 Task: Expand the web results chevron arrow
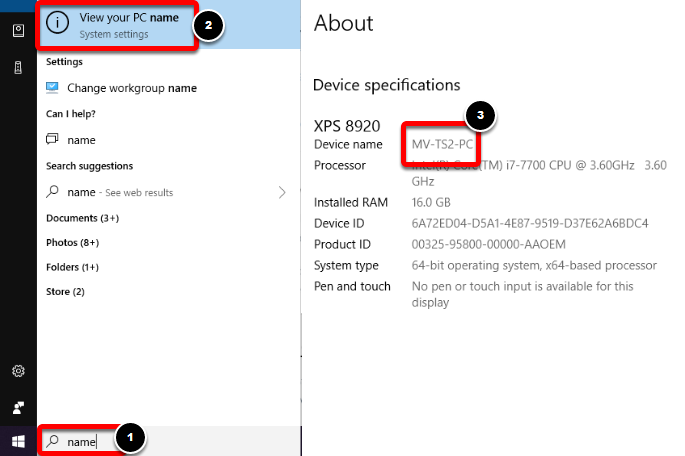(282, 192)
